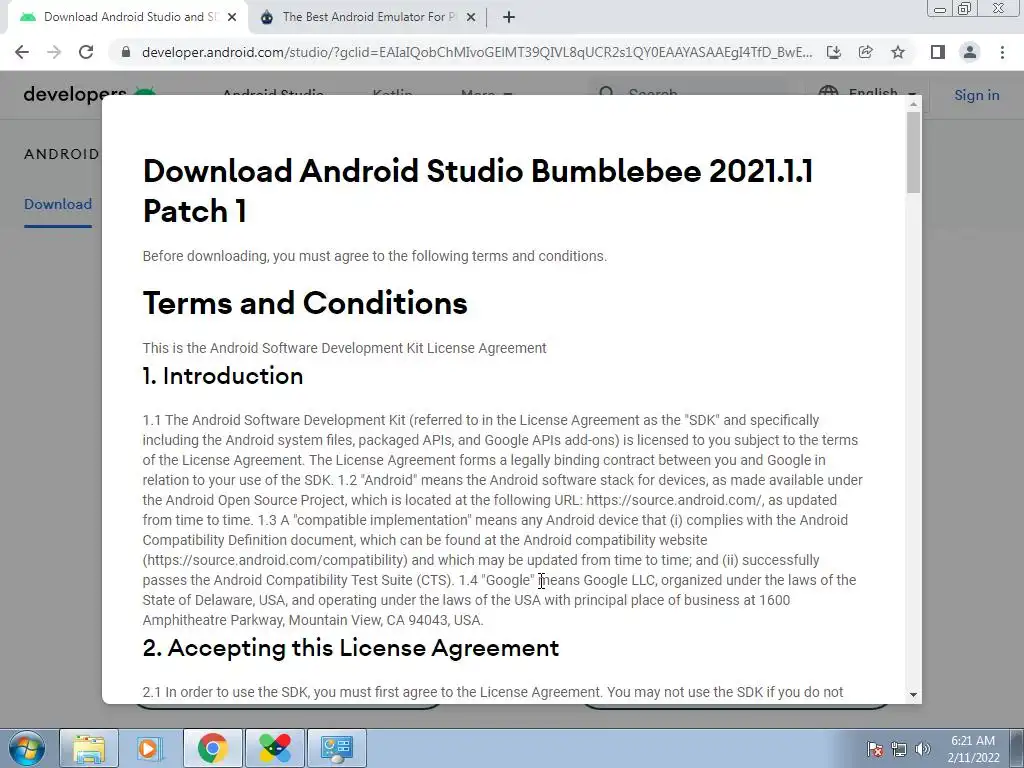Click the install app icon in address bar
The height and width of the screenshot is (768, 1024).
834,52
